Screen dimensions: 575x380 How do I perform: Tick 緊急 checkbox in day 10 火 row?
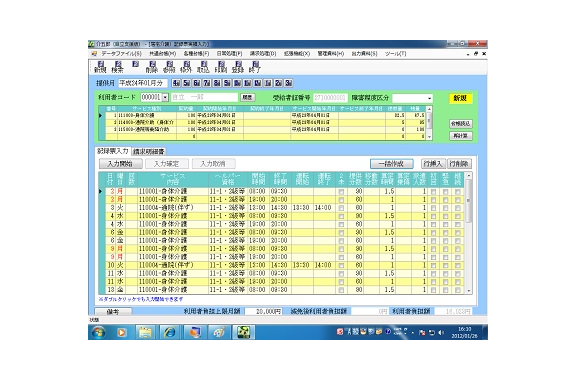[x=446, y=265]
